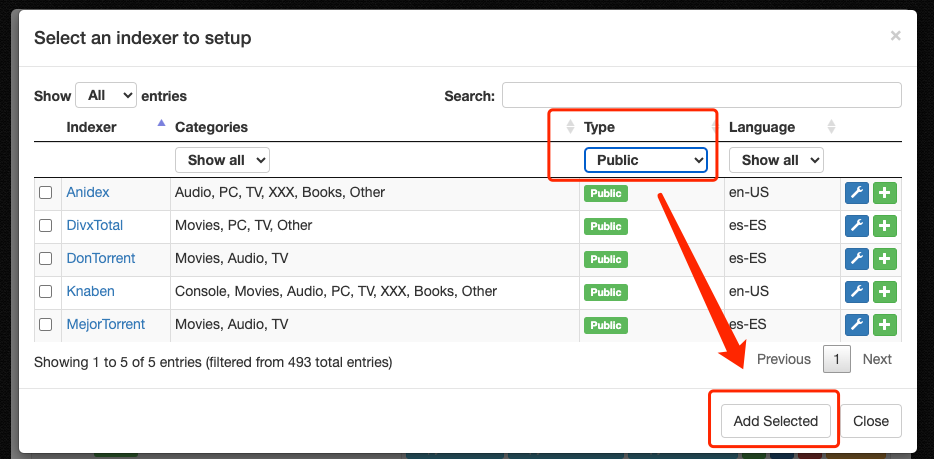This screenshot has width=934, height=459.
Task: Expand the Categories Show all dropdown
Action: [222, 160]
